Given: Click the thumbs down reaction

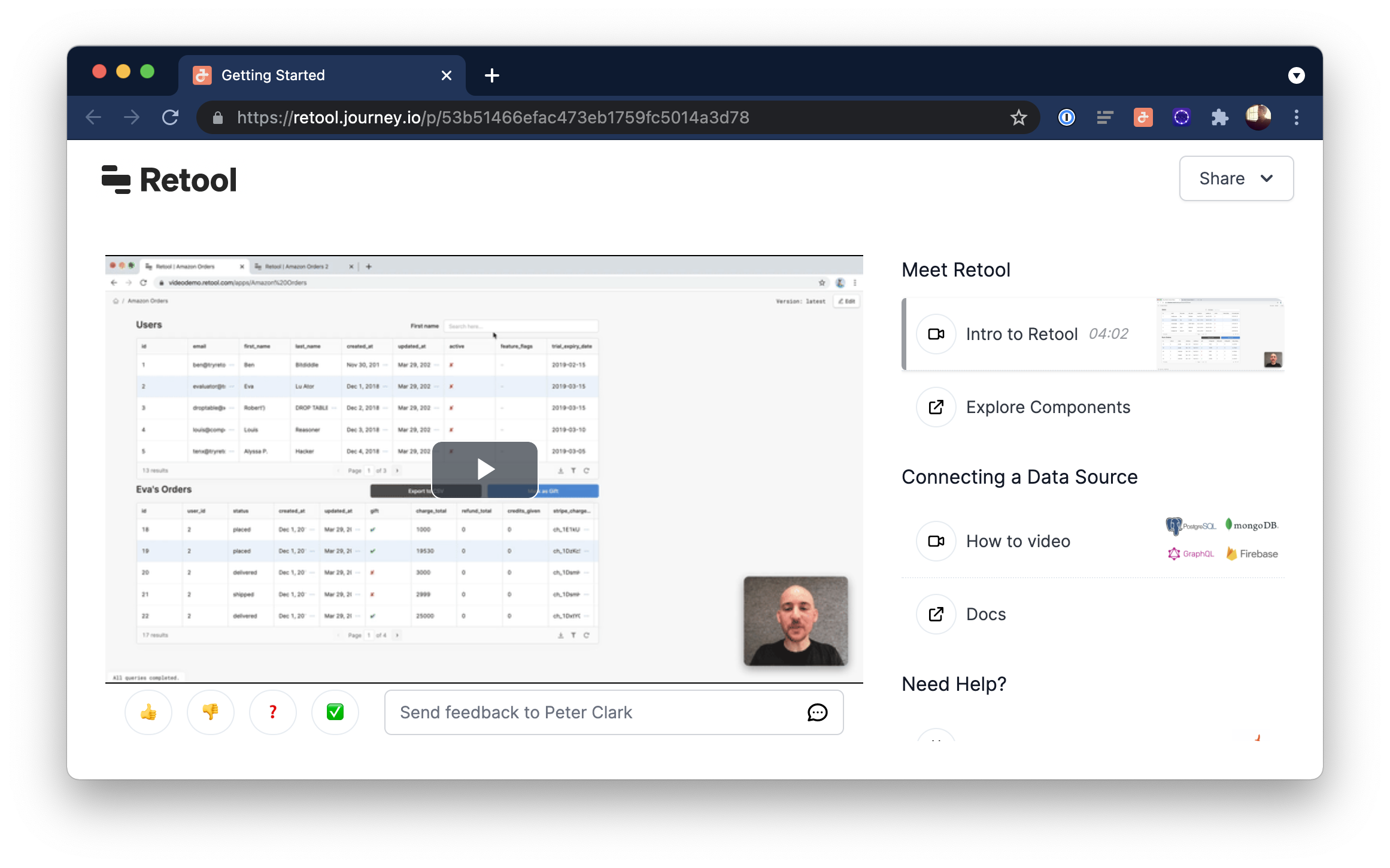Looking at the screenshot, I should pos(211,712).
